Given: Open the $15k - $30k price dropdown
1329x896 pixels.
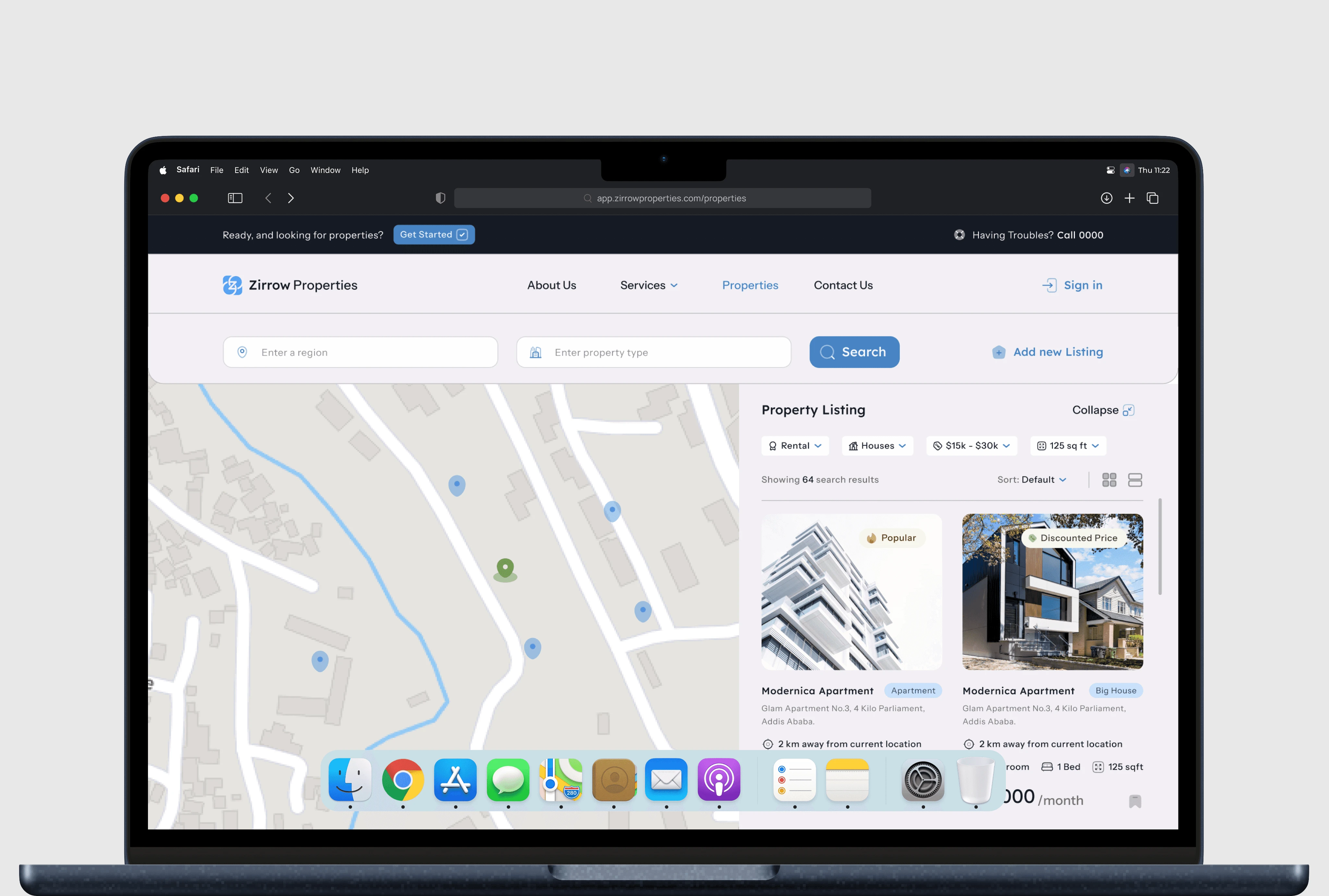Looking at the screenshot, I should 971,446.
